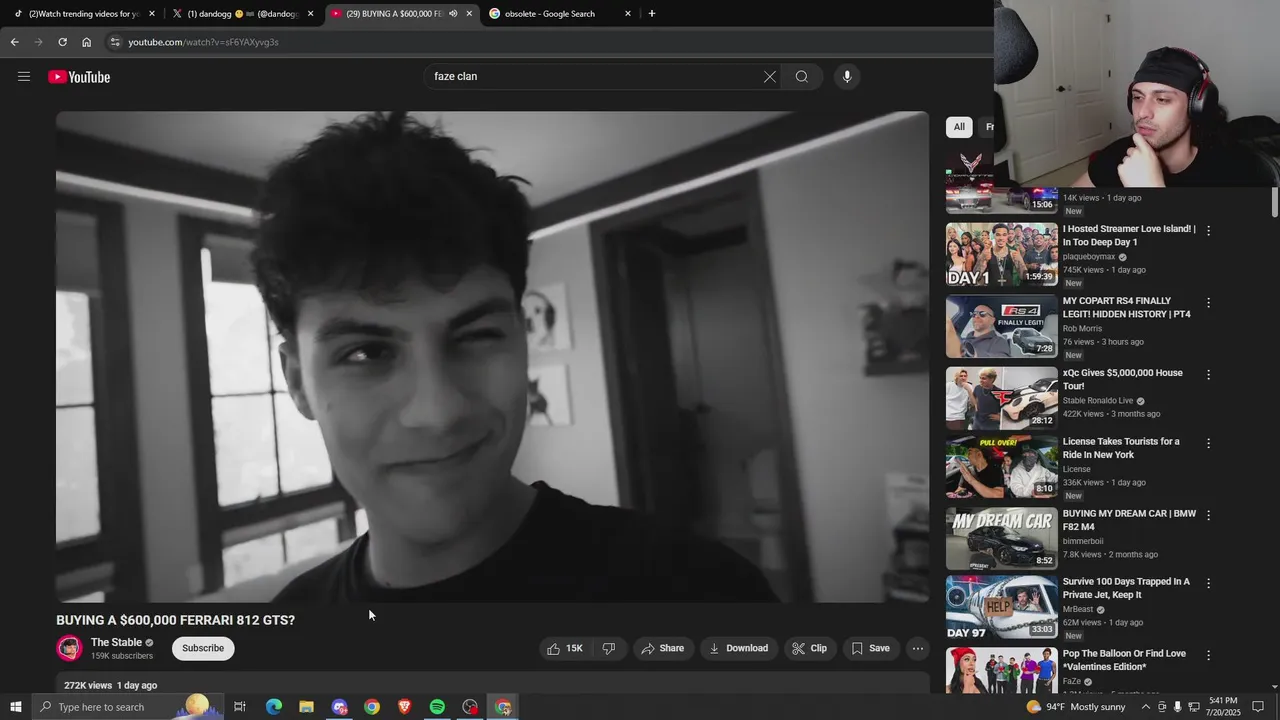Open The Stable channel avatar
Image resolution: width=1280 pixels, height=720 pixels.
tap(69, 648)
